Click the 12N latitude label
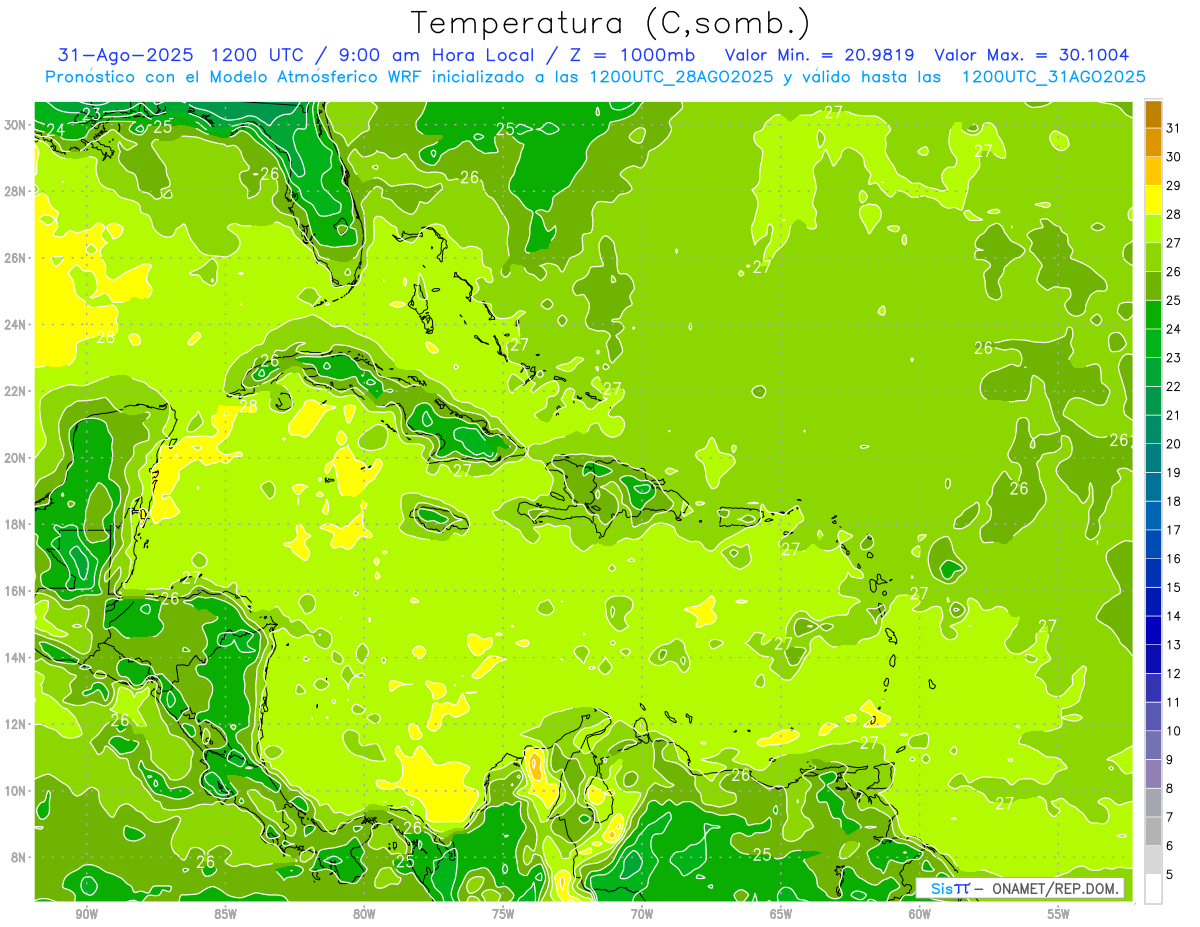Viewport: 1200px width, 927px height. [15, 724]
